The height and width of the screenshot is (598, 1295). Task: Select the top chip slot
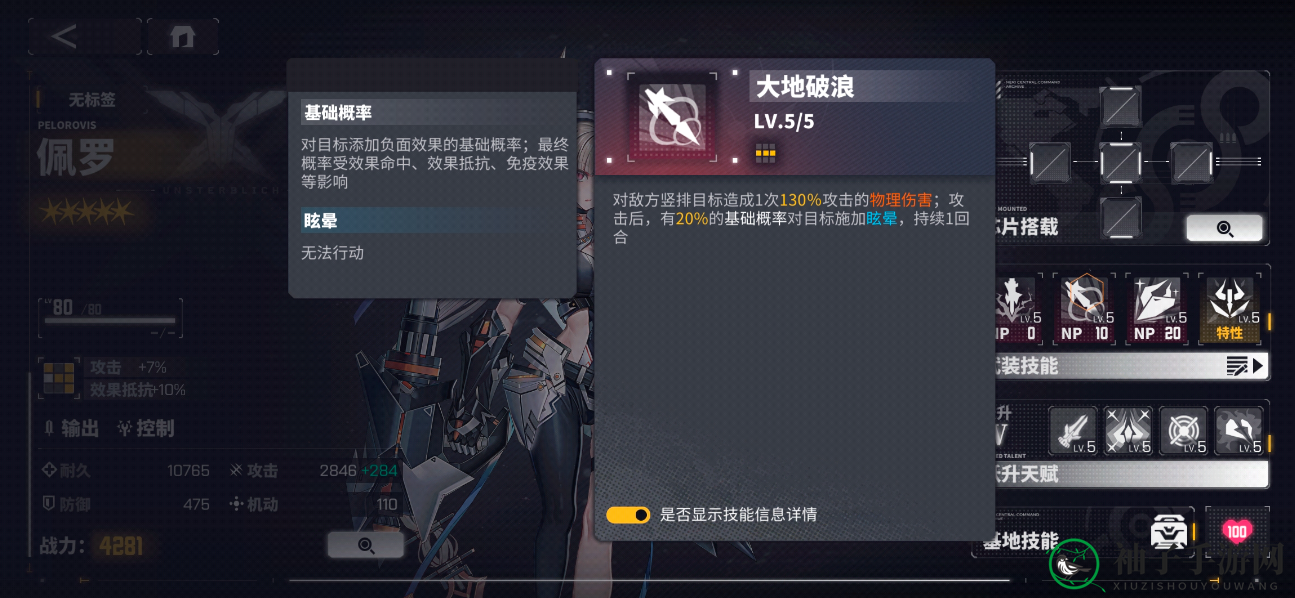[x=1120, y=106]
